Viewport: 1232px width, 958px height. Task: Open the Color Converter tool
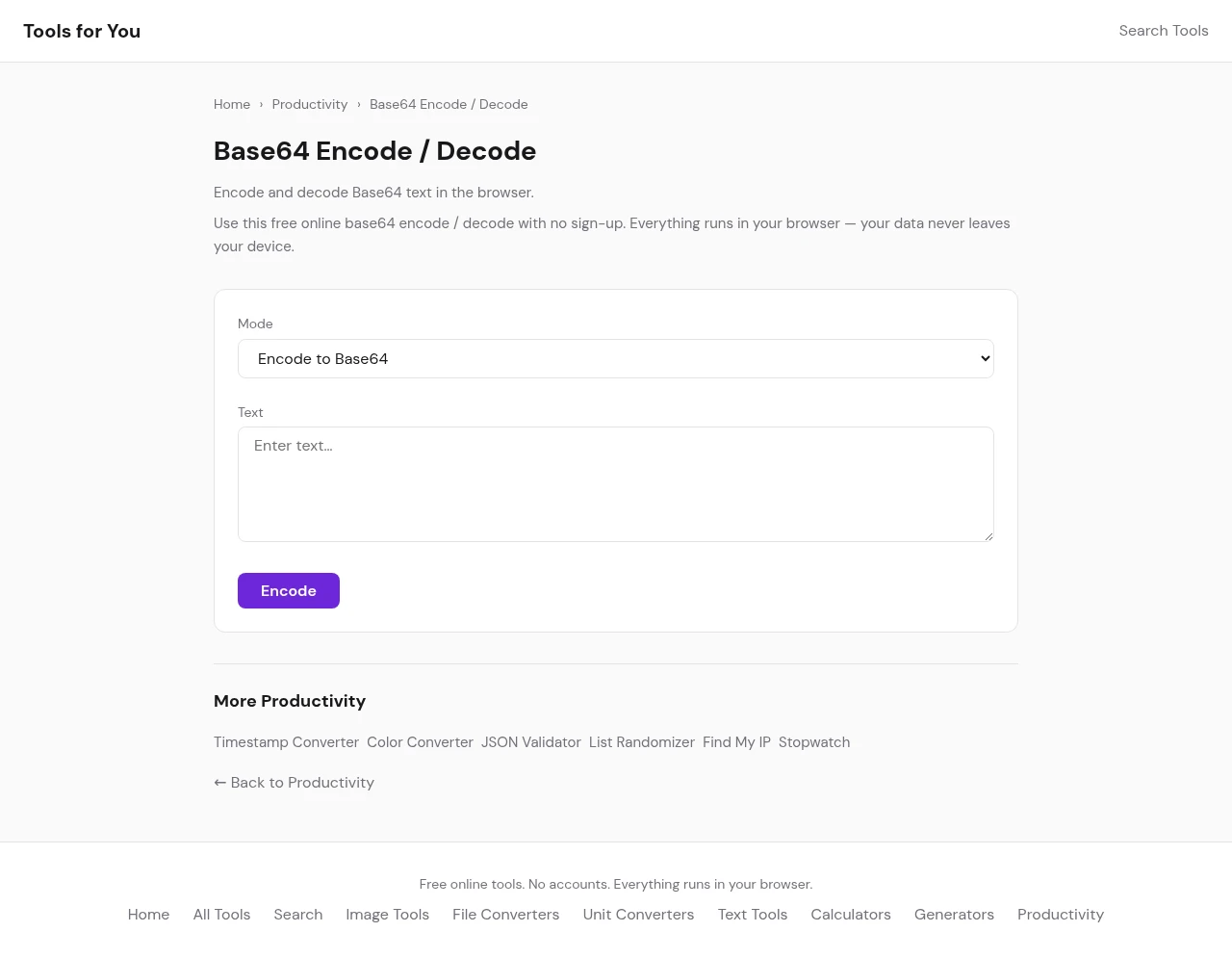click(x=420, y=742)
